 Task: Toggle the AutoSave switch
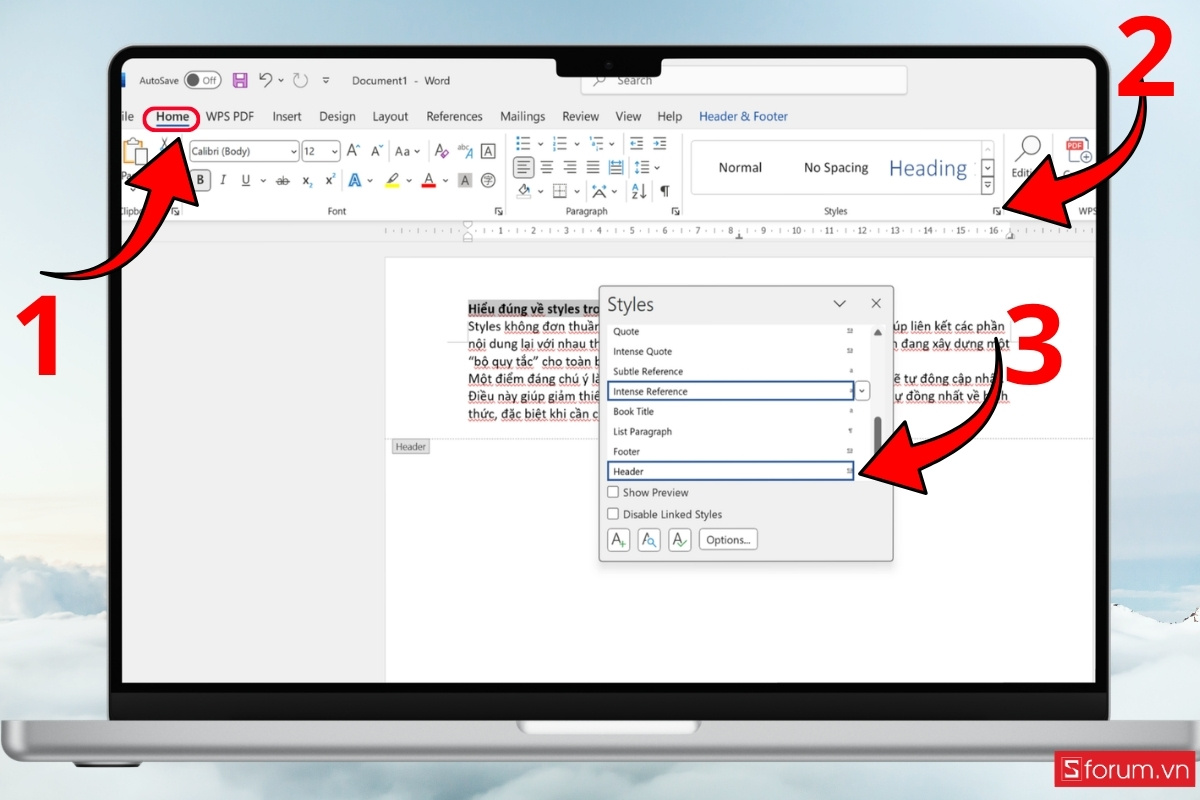(203, 80)
